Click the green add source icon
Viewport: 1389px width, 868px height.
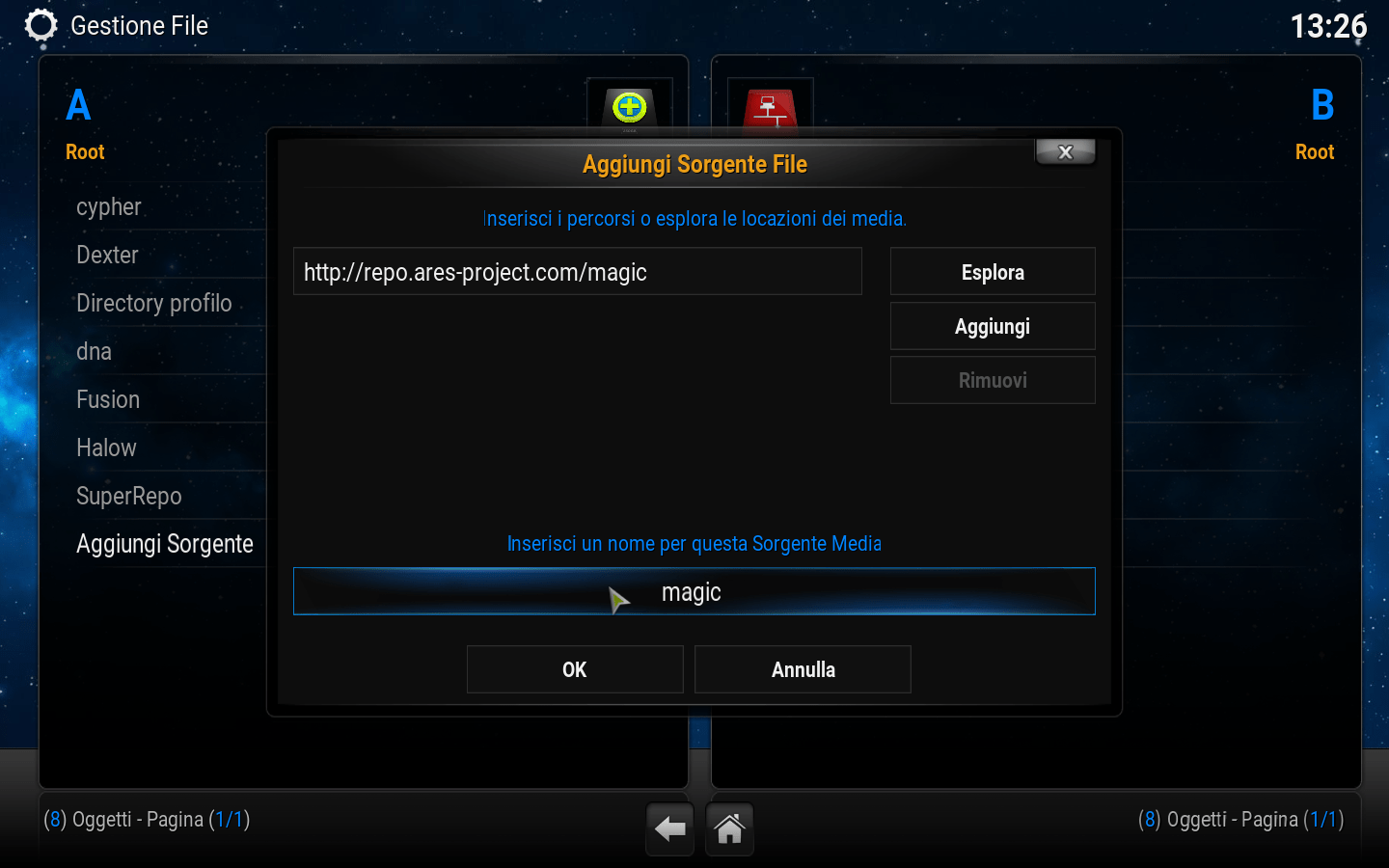629,105
